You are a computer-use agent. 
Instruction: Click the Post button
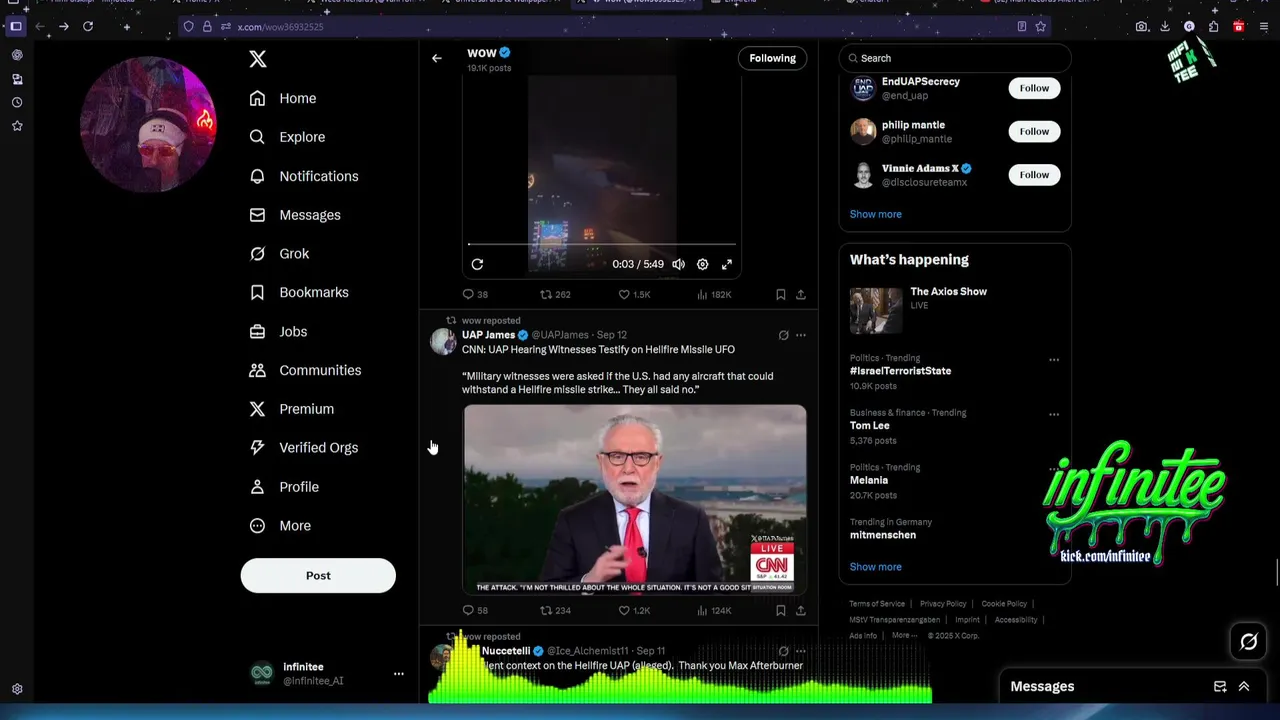pyautogui.click(x=318, y=575)
